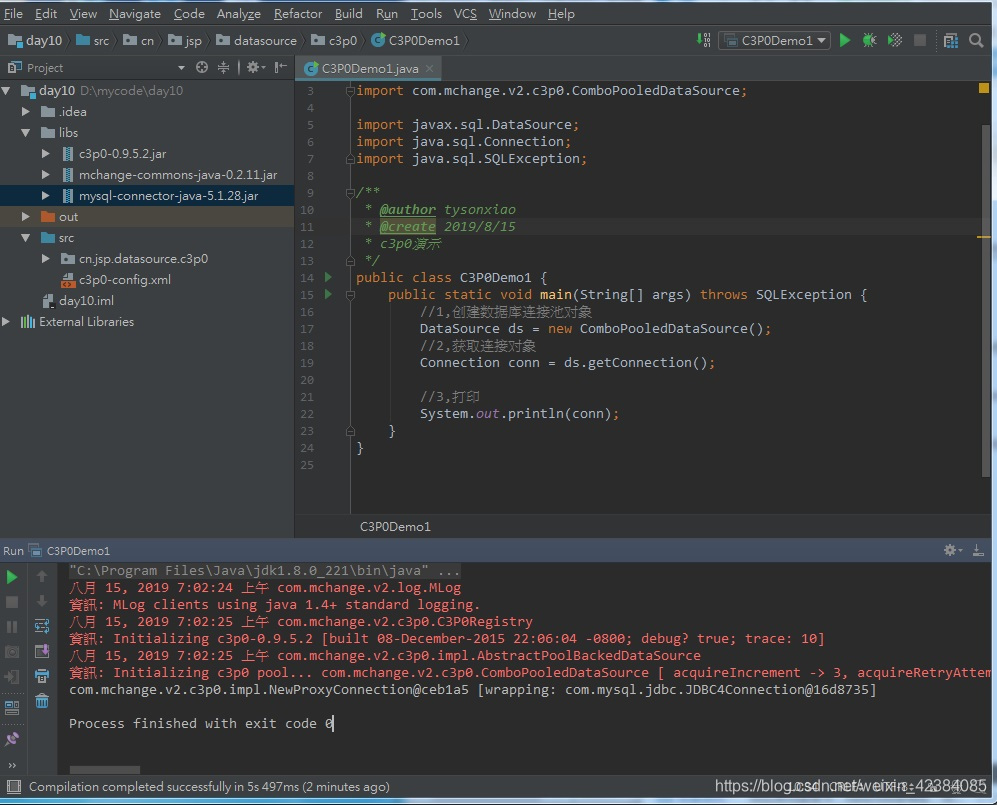Click the Make Project build icon
Screen dimensions: 997x805
(703, 41)
